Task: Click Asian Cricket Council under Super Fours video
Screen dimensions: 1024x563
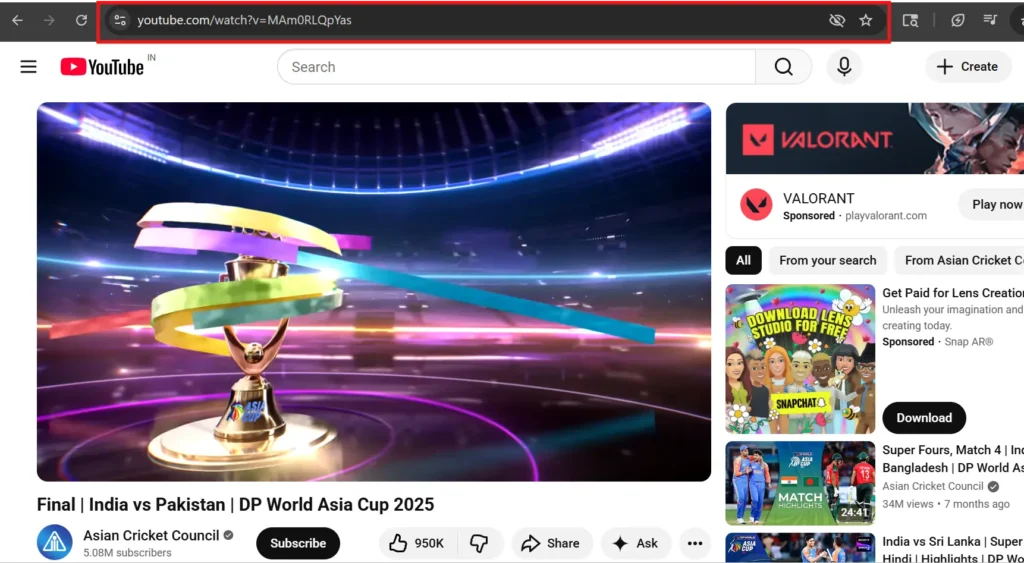Action: click(933, 486)
